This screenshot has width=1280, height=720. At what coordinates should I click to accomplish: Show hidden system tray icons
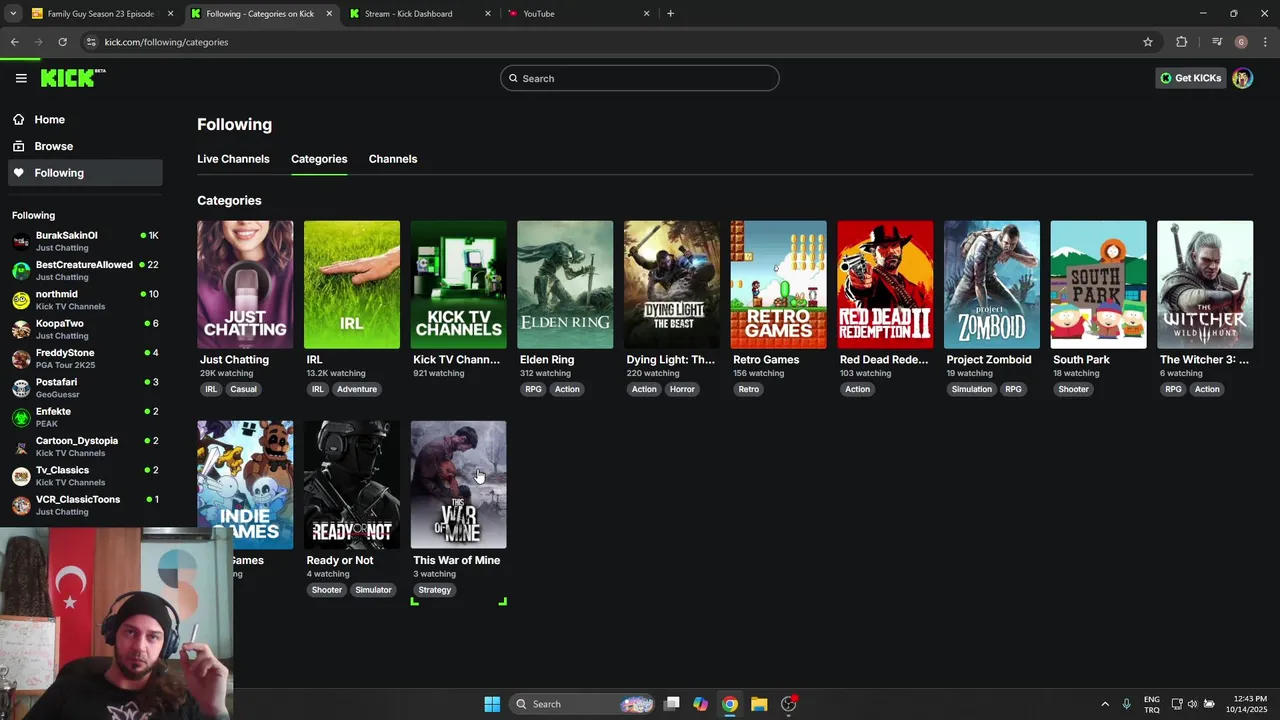[x=1105, y=704]
